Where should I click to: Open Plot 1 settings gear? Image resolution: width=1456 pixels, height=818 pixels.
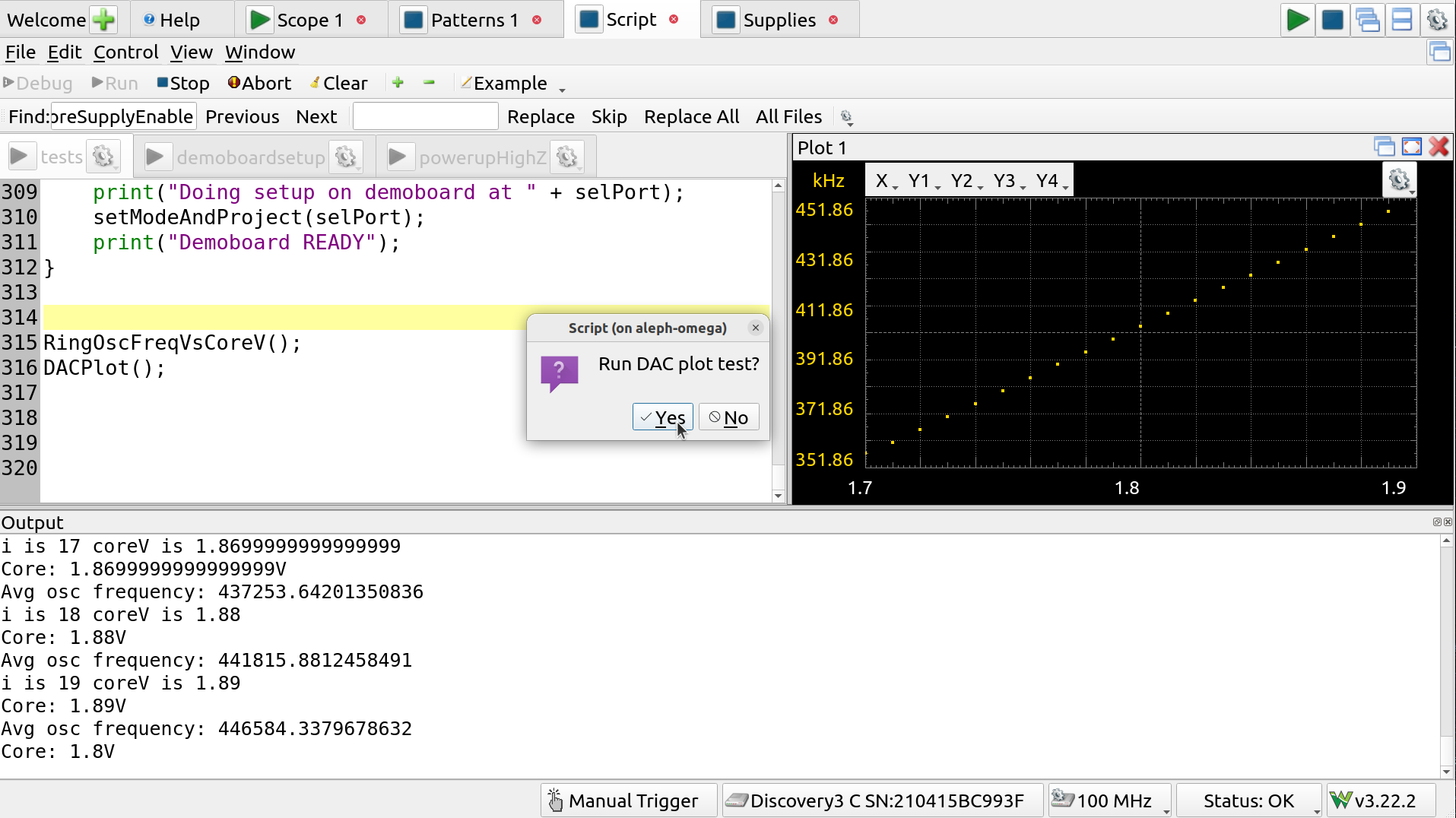[x=1399, y=180]
